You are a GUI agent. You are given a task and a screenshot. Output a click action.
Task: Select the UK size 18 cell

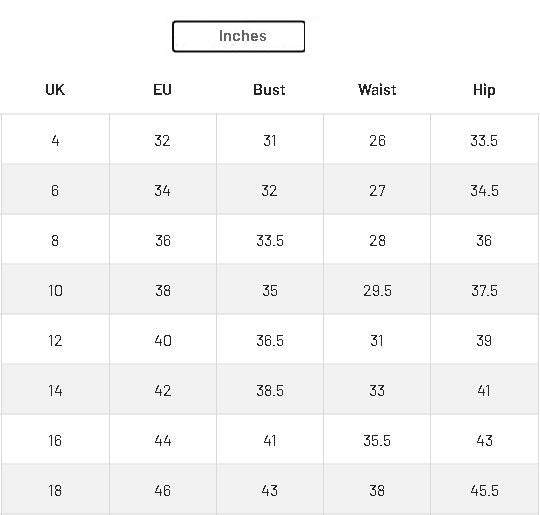[55, 489]
